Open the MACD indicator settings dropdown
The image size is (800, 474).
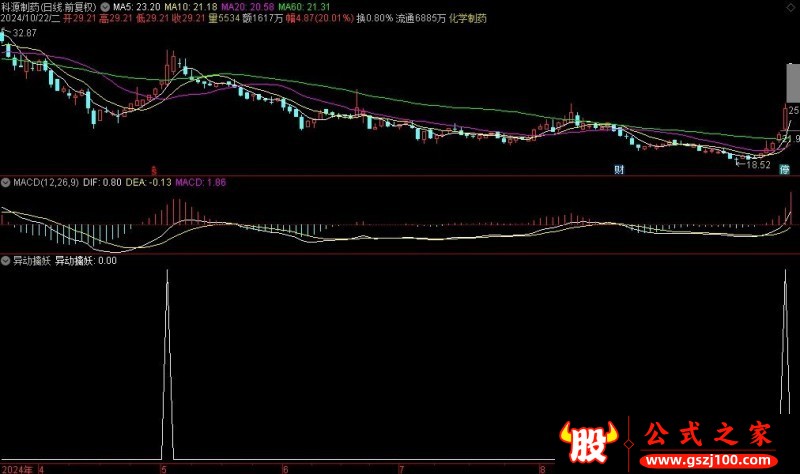tap(6, 183)
